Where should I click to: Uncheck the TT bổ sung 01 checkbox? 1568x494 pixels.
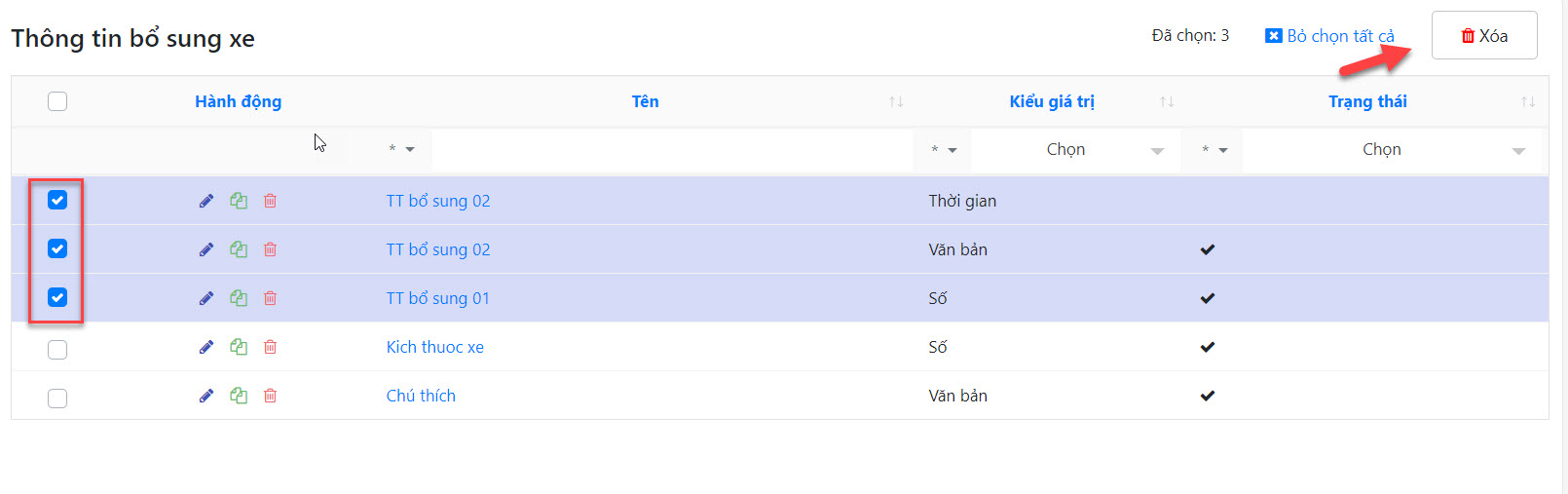pyautogui.click(x=57, y=297)
